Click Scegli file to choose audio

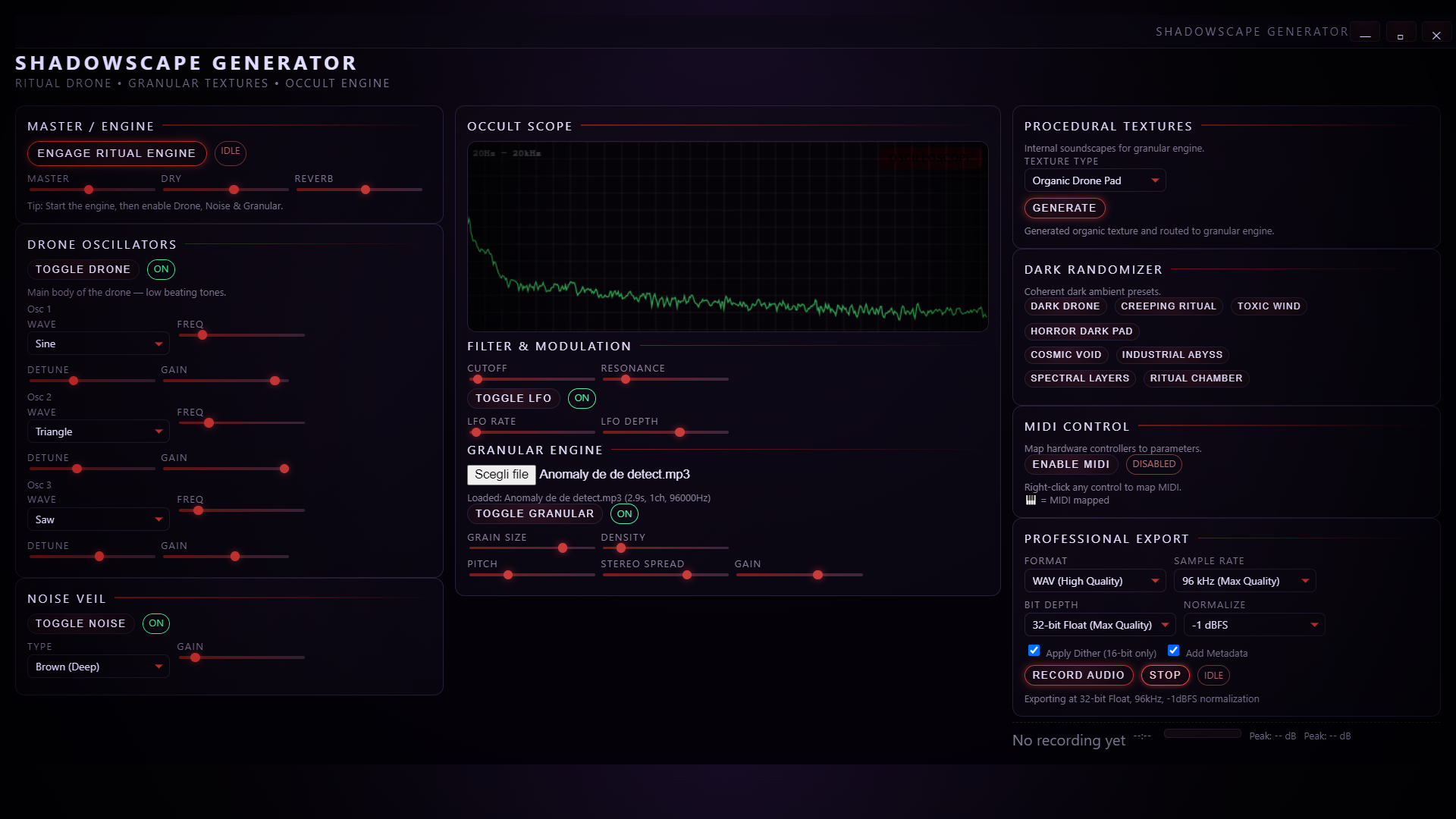click(x=501, y=475)
